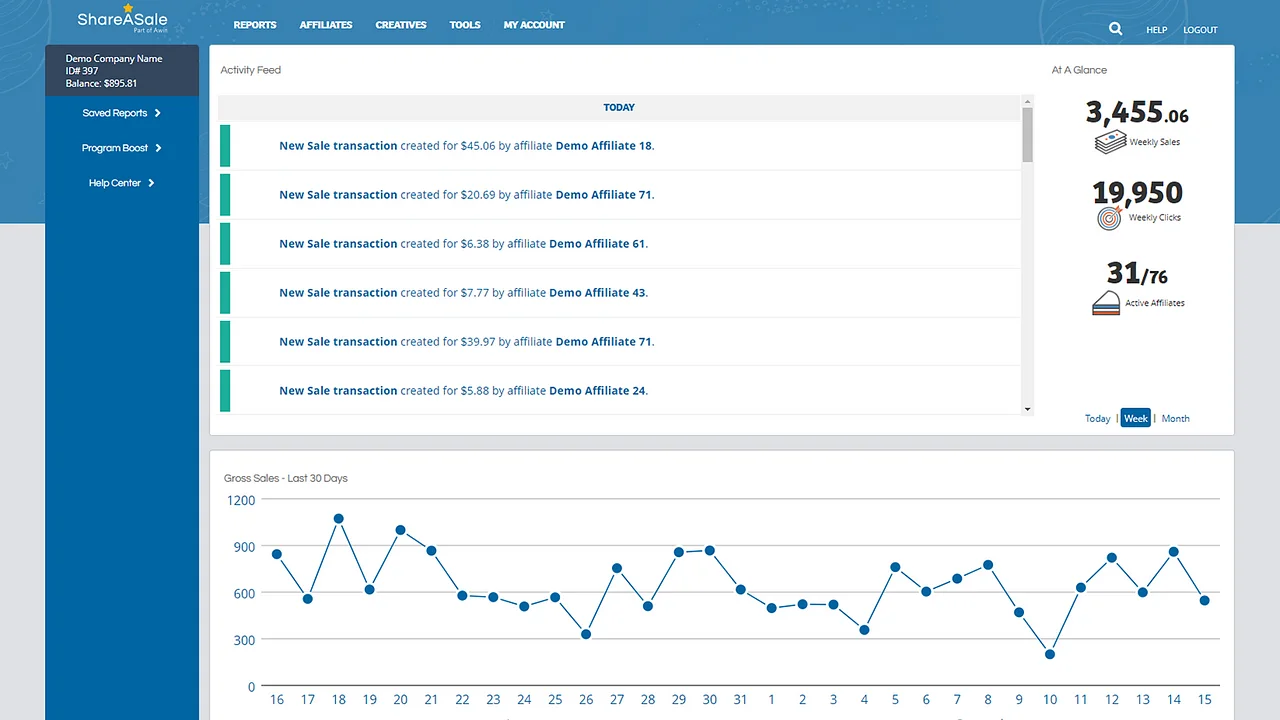Click the Weekly Sales cash icon
The height and width of the screenshot is (720, 1280).
(x=1110, y=142)
